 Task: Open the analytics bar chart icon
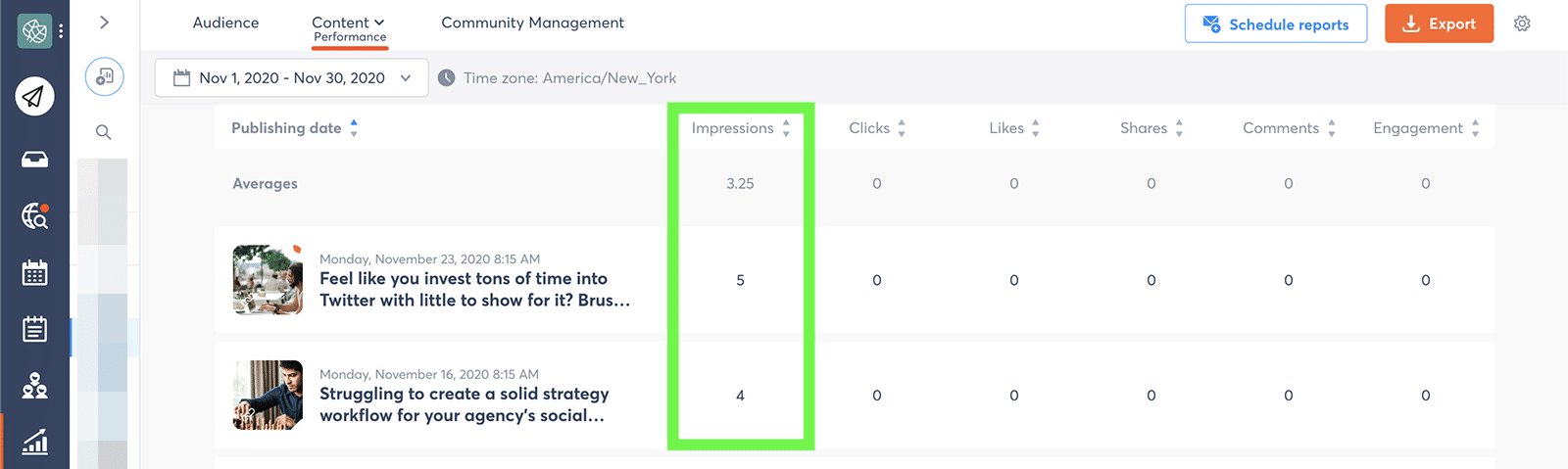(x=35, y=442)
